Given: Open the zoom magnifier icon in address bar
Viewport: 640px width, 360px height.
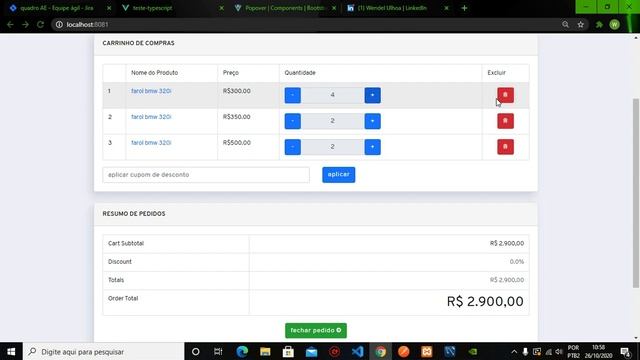Looking at the screenshot, I should tap(565, 24).
